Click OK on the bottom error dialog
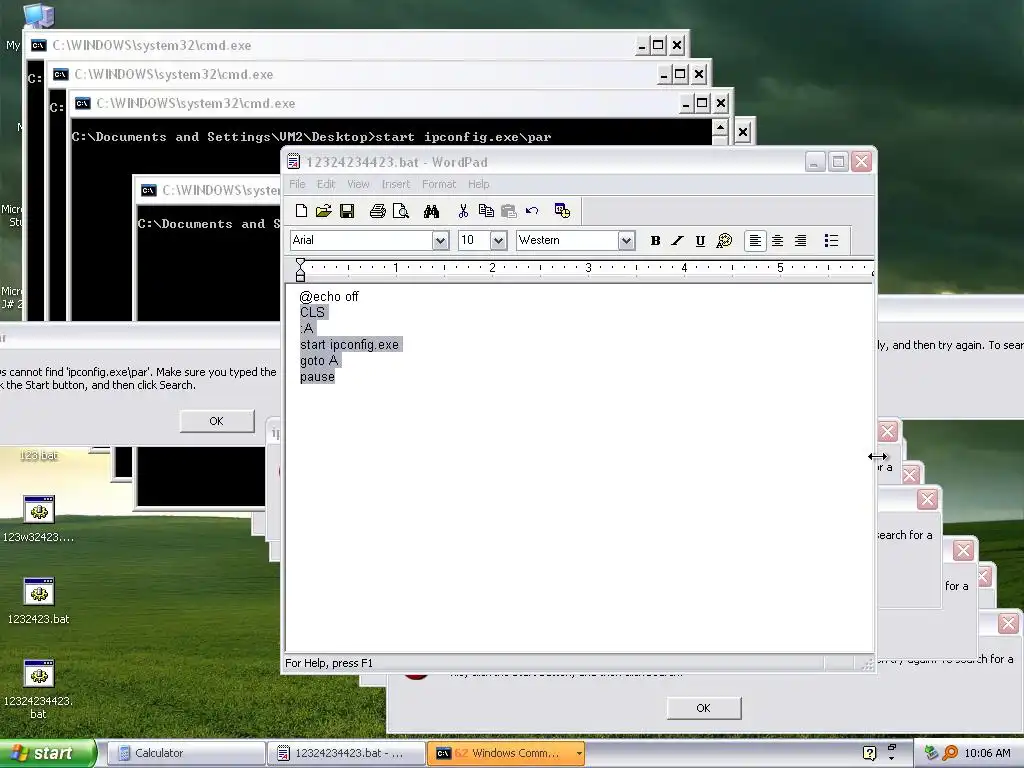 click(x=703, y=708)
